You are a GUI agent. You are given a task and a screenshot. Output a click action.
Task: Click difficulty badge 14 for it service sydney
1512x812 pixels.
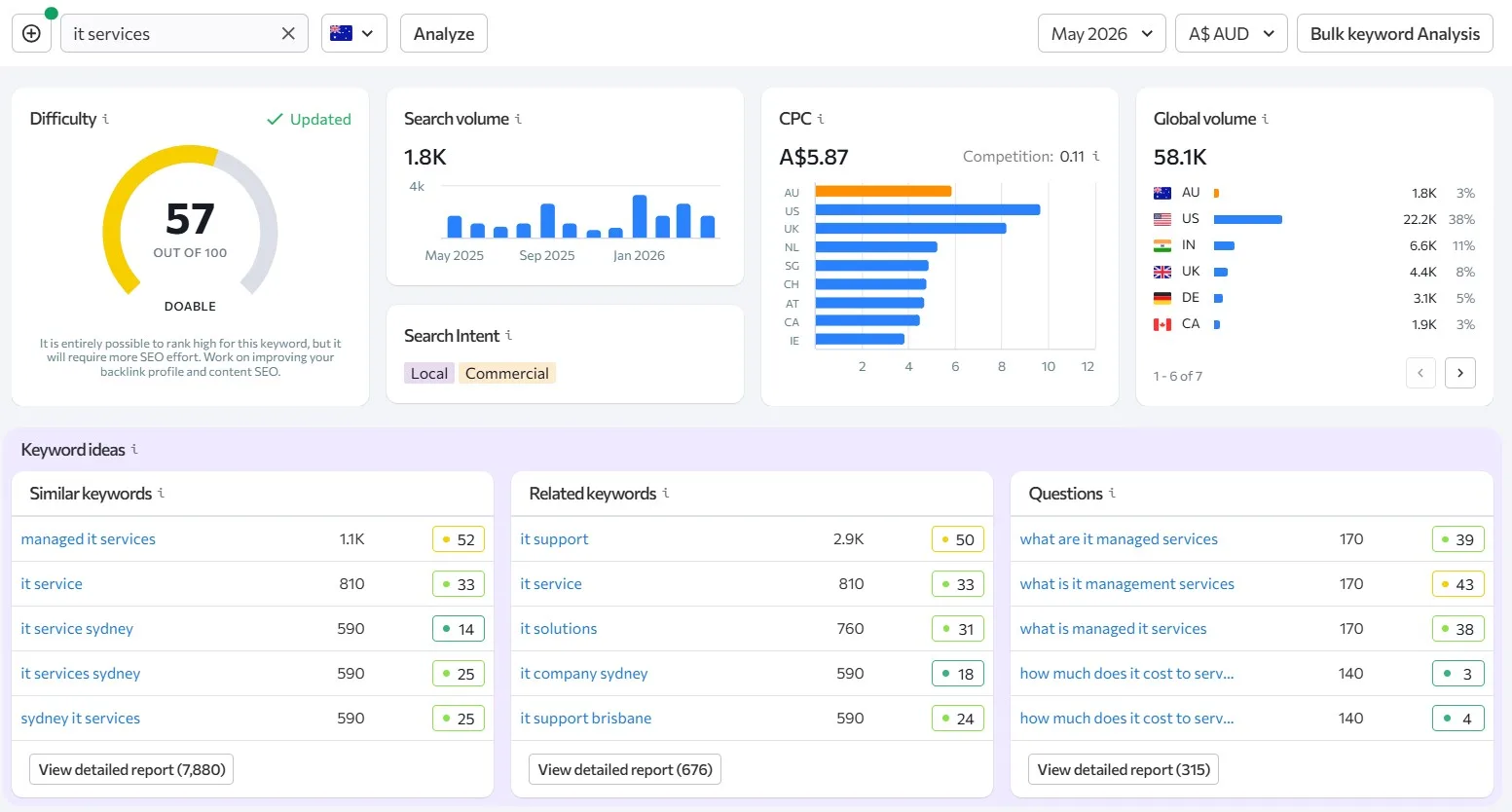459,629
